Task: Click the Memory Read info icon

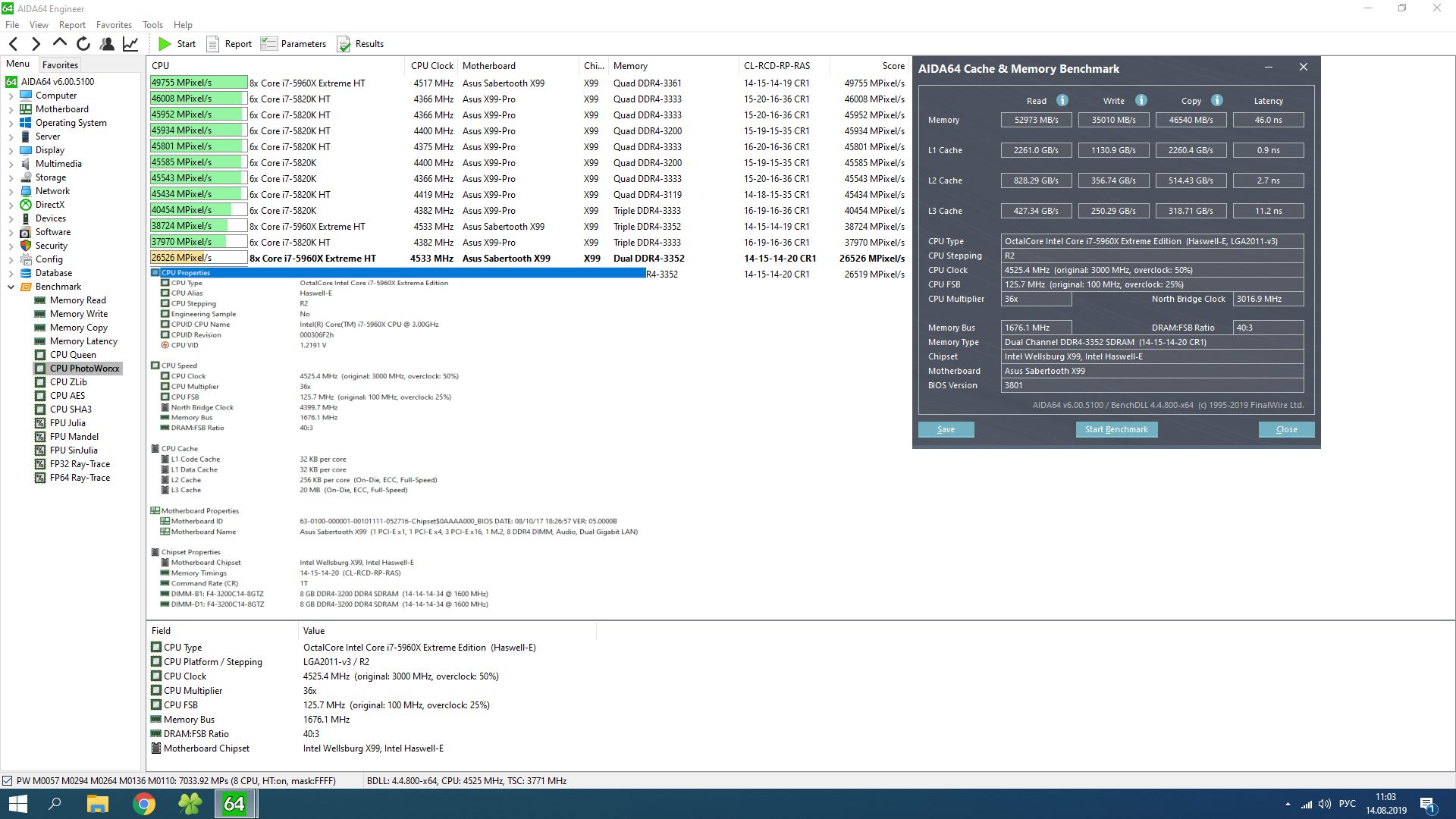Action: (1062, 100)
